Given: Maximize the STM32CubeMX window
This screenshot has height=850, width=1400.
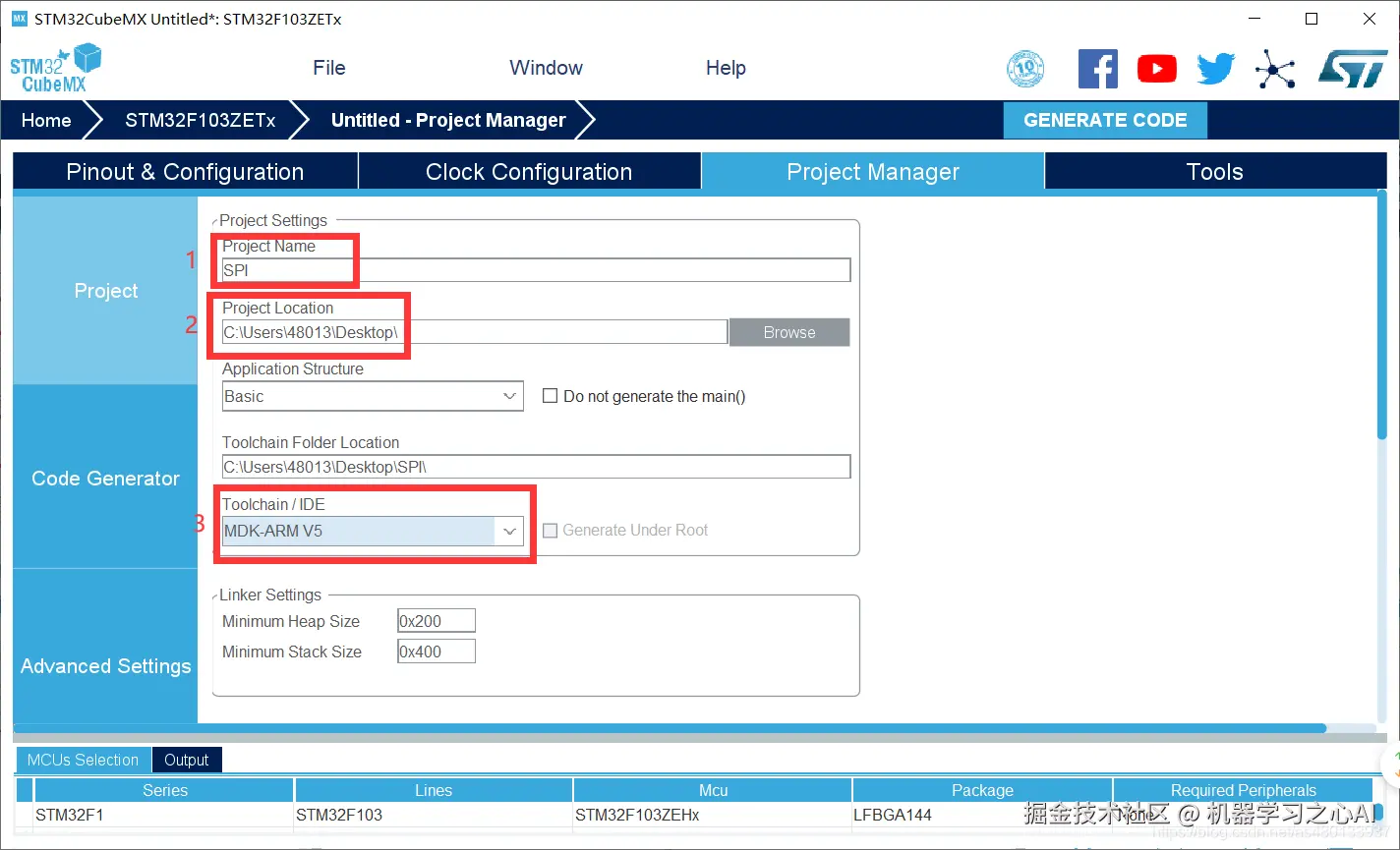Looking at the screenshot, I should (x=1312, y=19).
